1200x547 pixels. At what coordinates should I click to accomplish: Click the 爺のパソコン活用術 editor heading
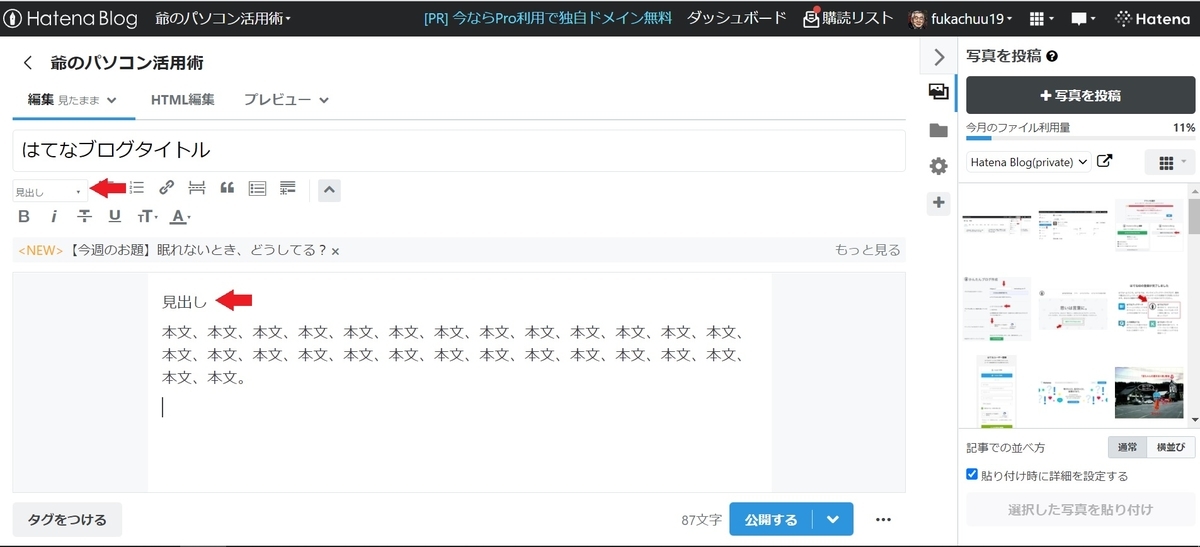[127, 63]
